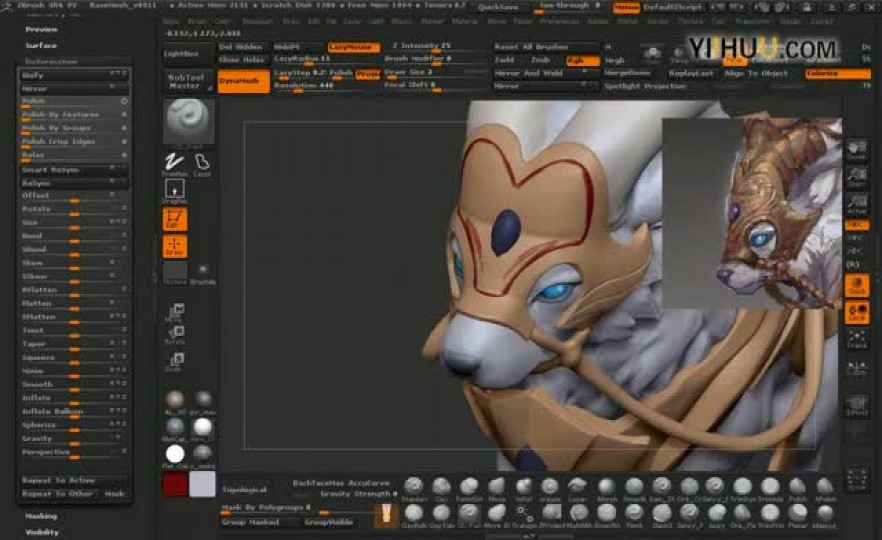Viewport: 882px width, 540px height.
Task: Pick the dark red main color swatch
Action: coord(175,485)
